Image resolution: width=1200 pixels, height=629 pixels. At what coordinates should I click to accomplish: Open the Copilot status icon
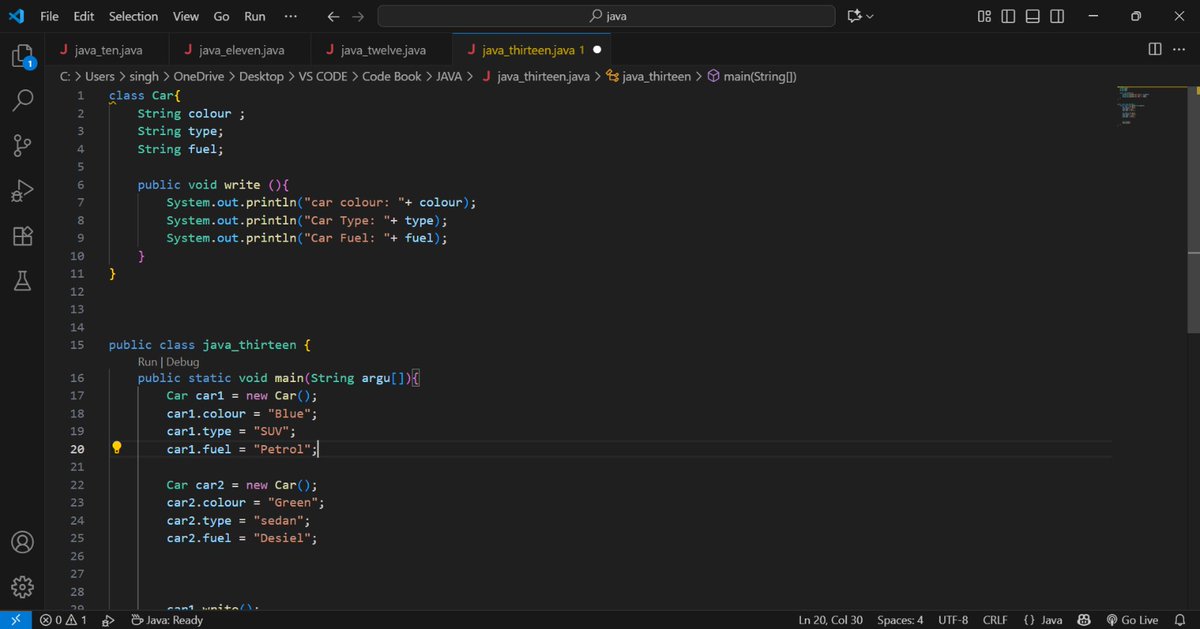coord(1084,620)
